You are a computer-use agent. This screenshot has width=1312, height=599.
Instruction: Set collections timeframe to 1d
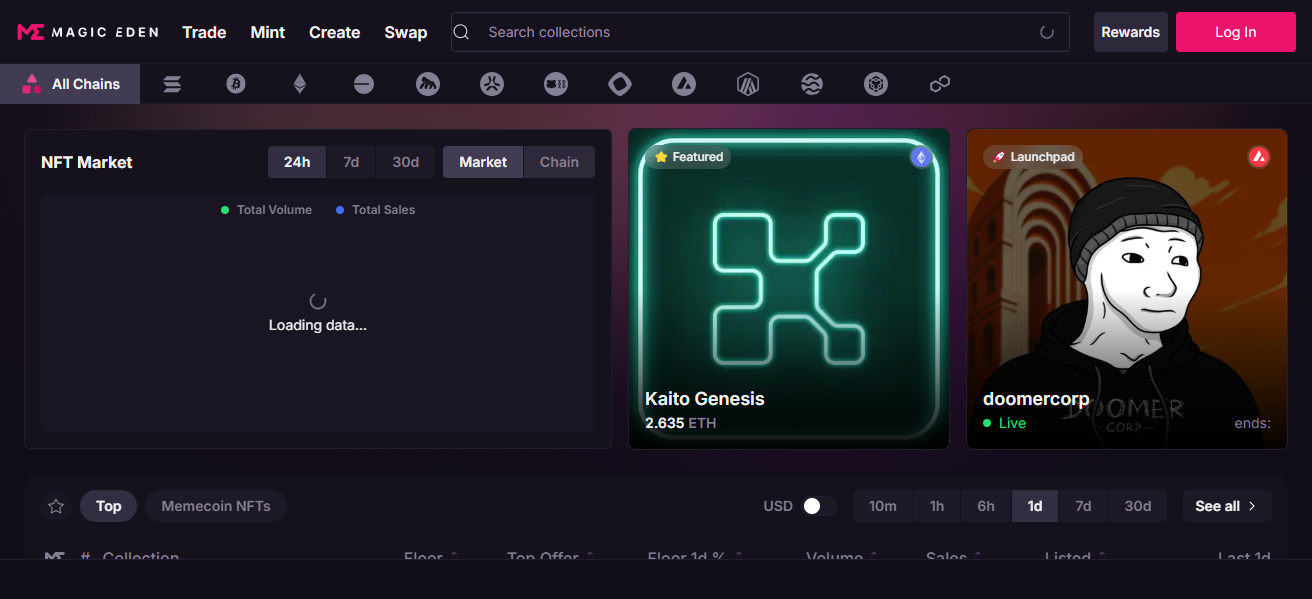pos(1035,506)
